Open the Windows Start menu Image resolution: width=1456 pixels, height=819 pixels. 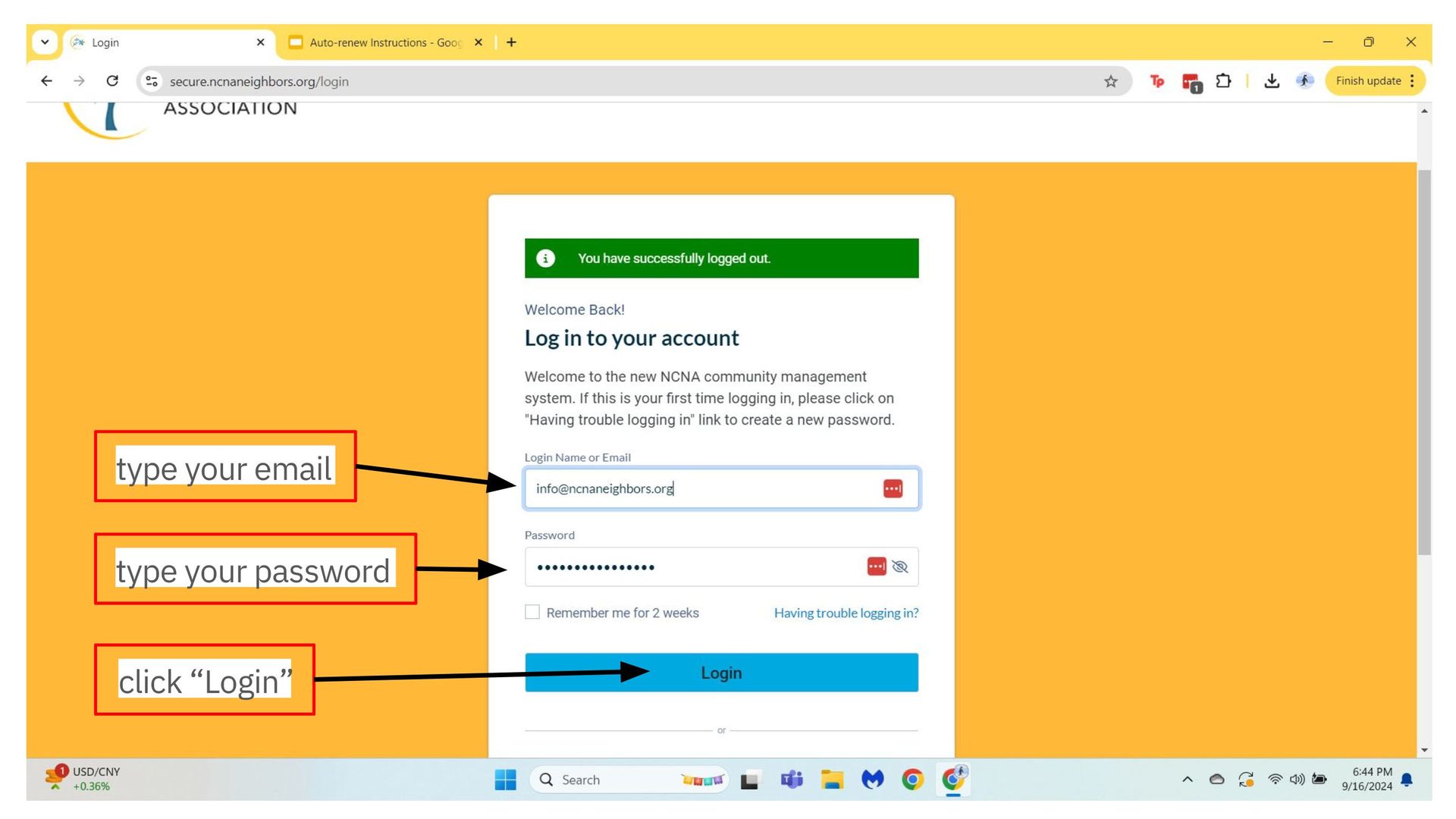(x=505, y=780)
